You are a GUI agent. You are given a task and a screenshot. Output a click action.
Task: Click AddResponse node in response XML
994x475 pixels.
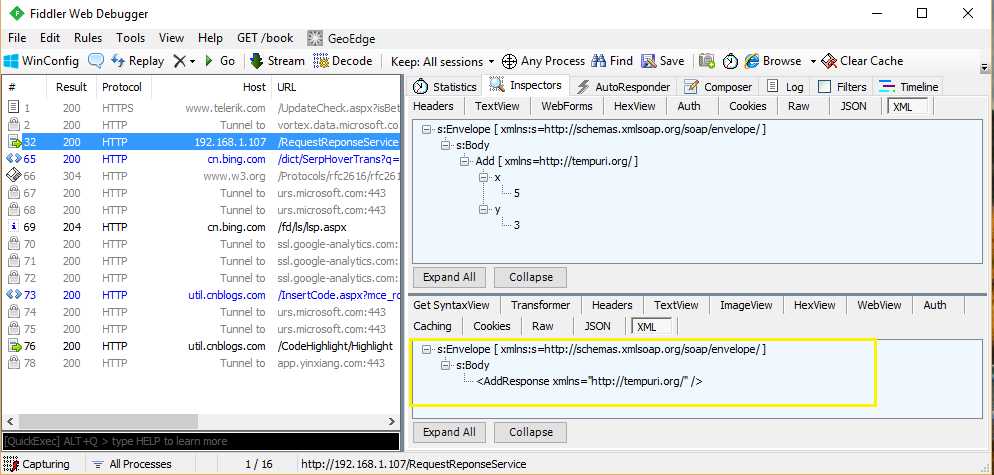589,381
